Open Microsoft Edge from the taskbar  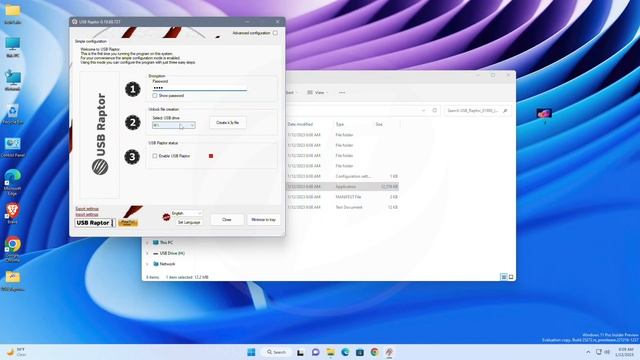tap(345, 352)
